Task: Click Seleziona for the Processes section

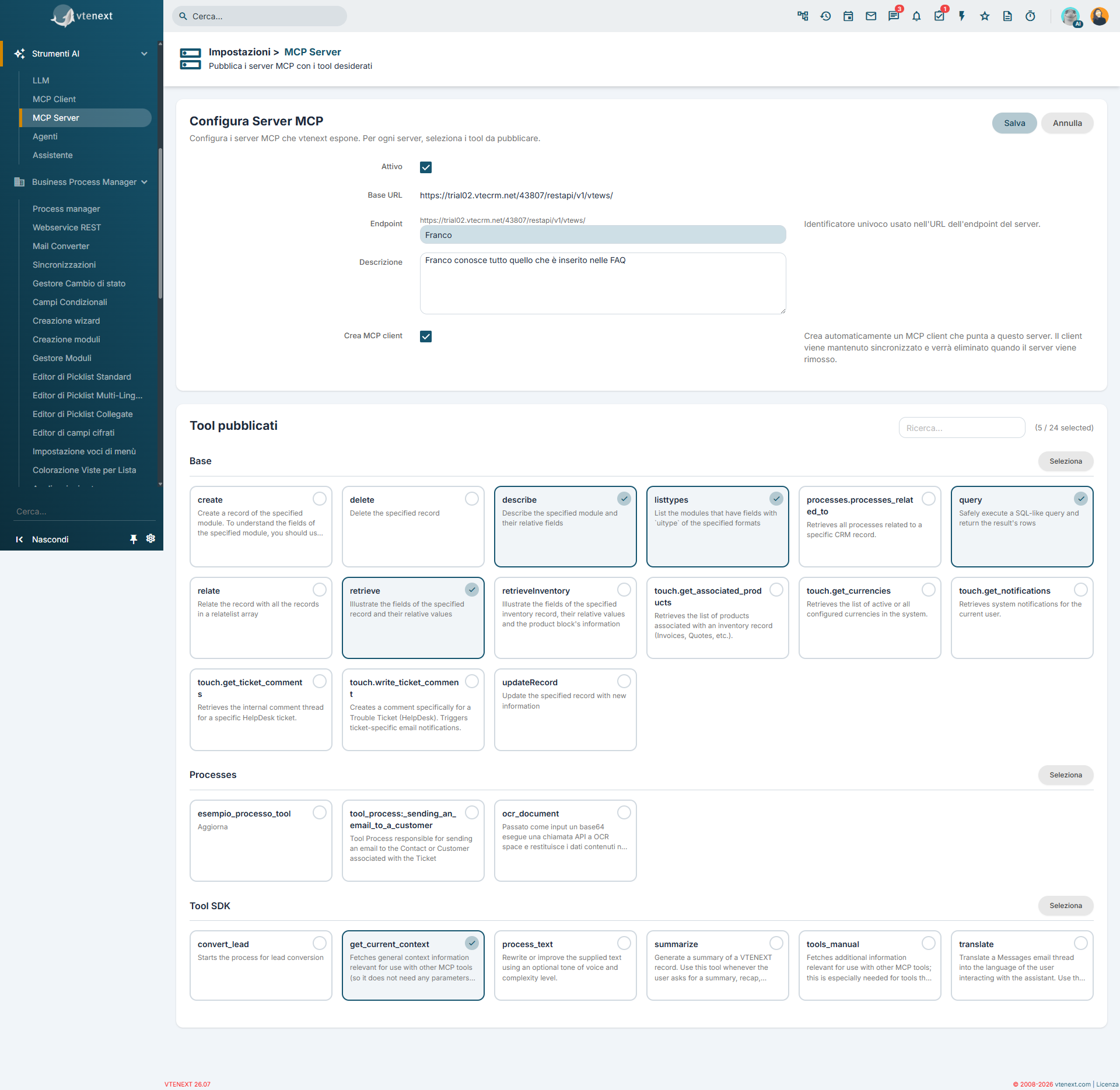Action: 1066,775
